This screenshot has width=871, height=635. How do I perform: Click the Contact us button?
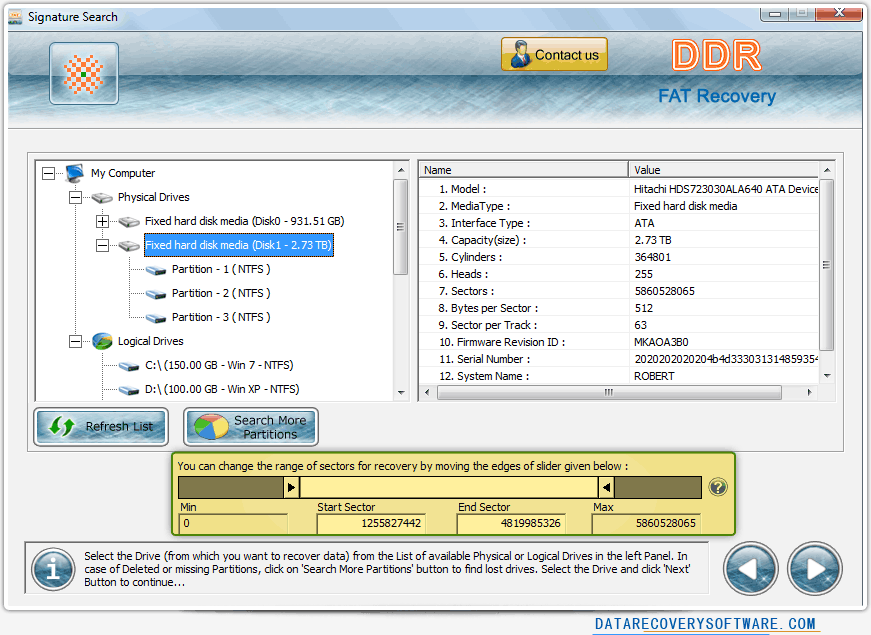pyautogui.click(x=554, y=54)
